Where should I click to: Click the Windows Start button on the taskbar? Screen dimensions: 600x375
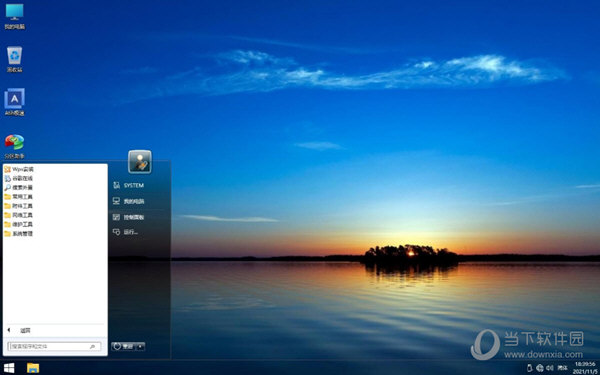(9, 368)
